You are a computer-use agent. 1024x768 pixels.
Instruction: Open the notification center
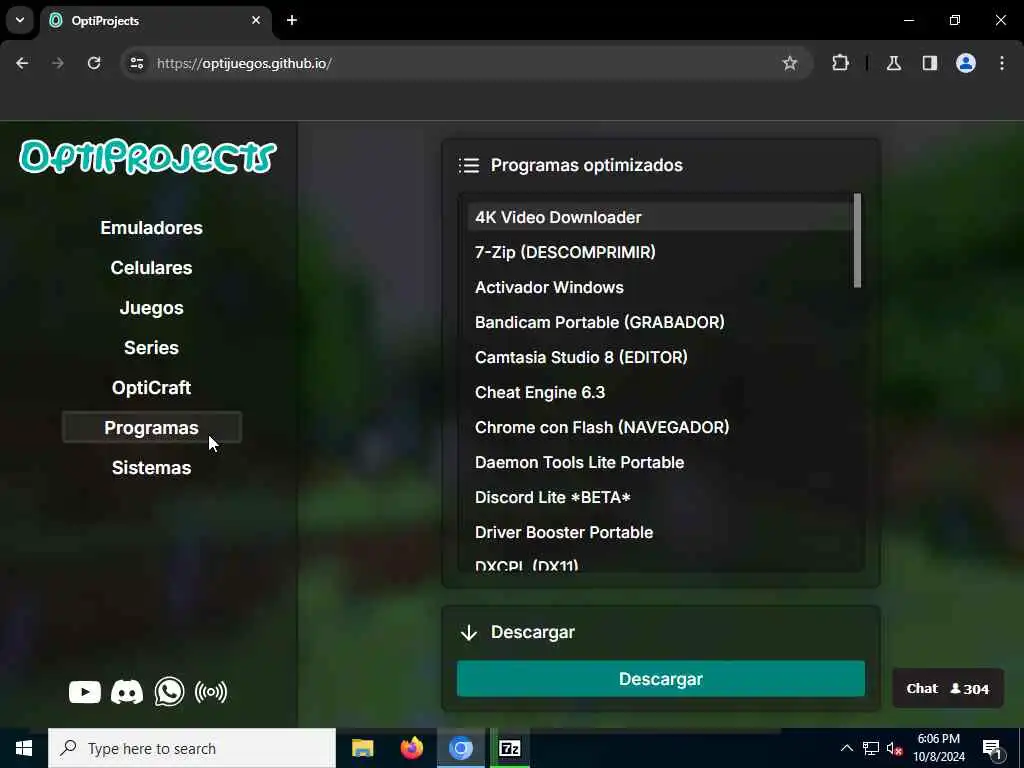coord(991,748)
